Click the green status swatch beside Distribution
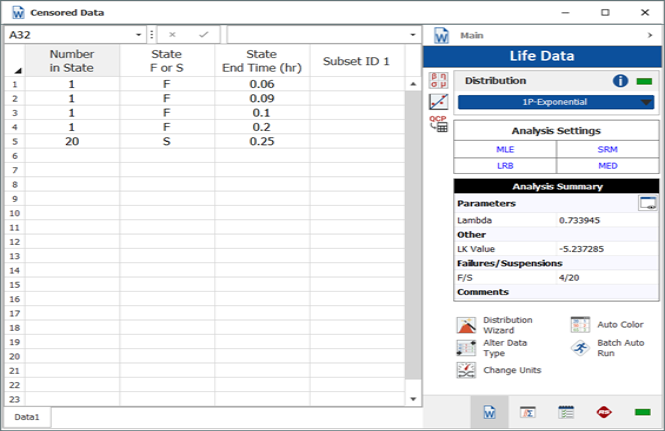This screenshot has height=431, width=665. 644,81
